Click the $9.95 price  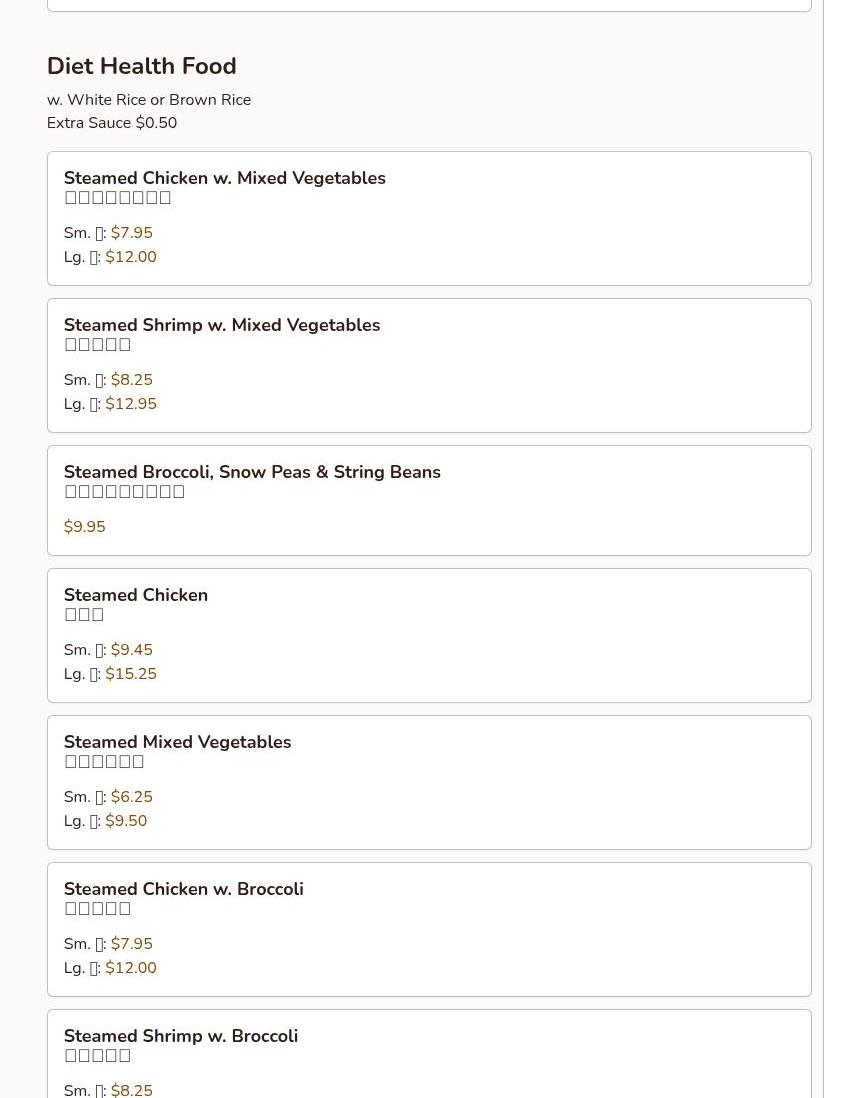pos(84,527)
